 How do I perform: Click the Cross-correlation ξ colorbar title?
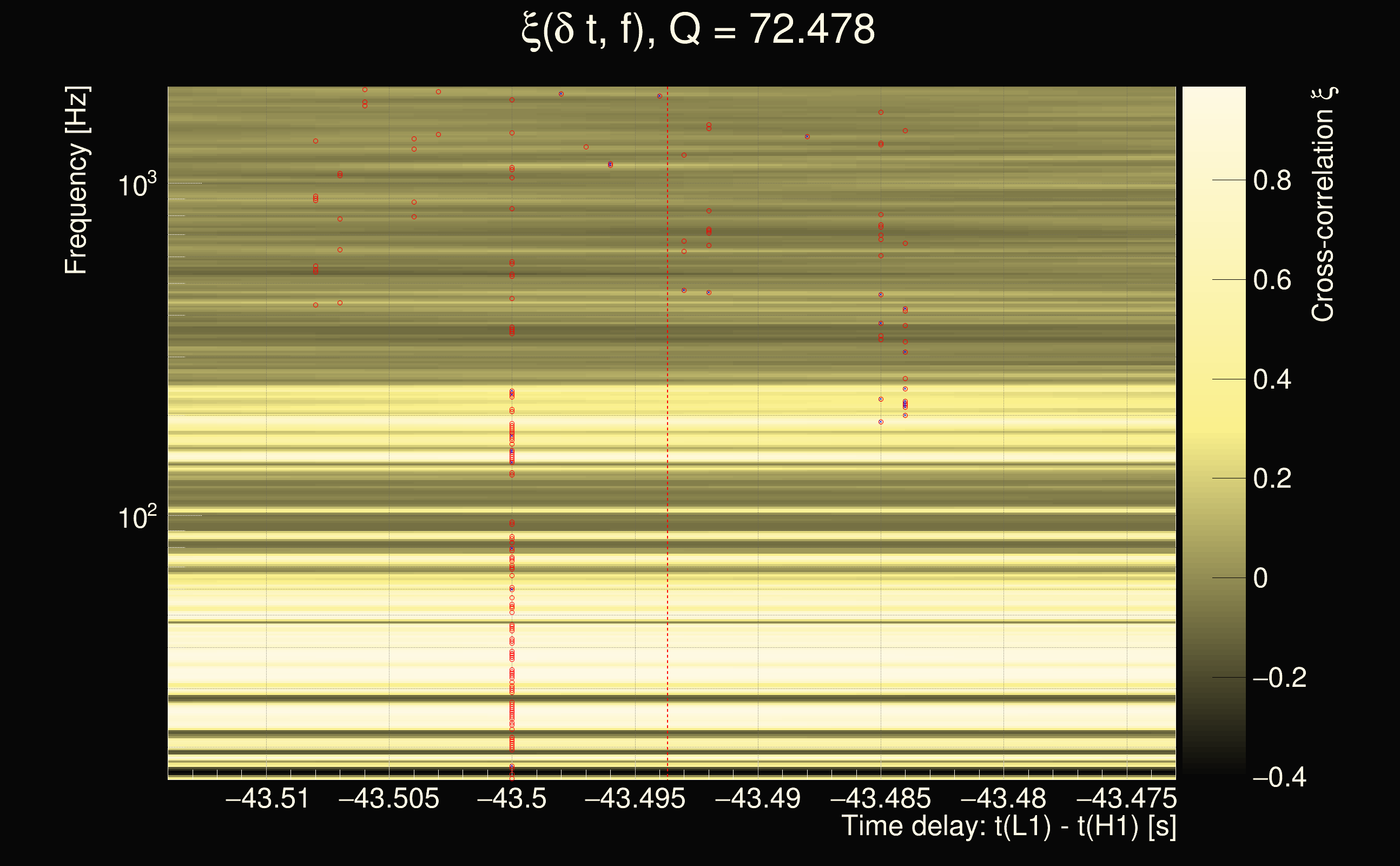point(1323,205)
